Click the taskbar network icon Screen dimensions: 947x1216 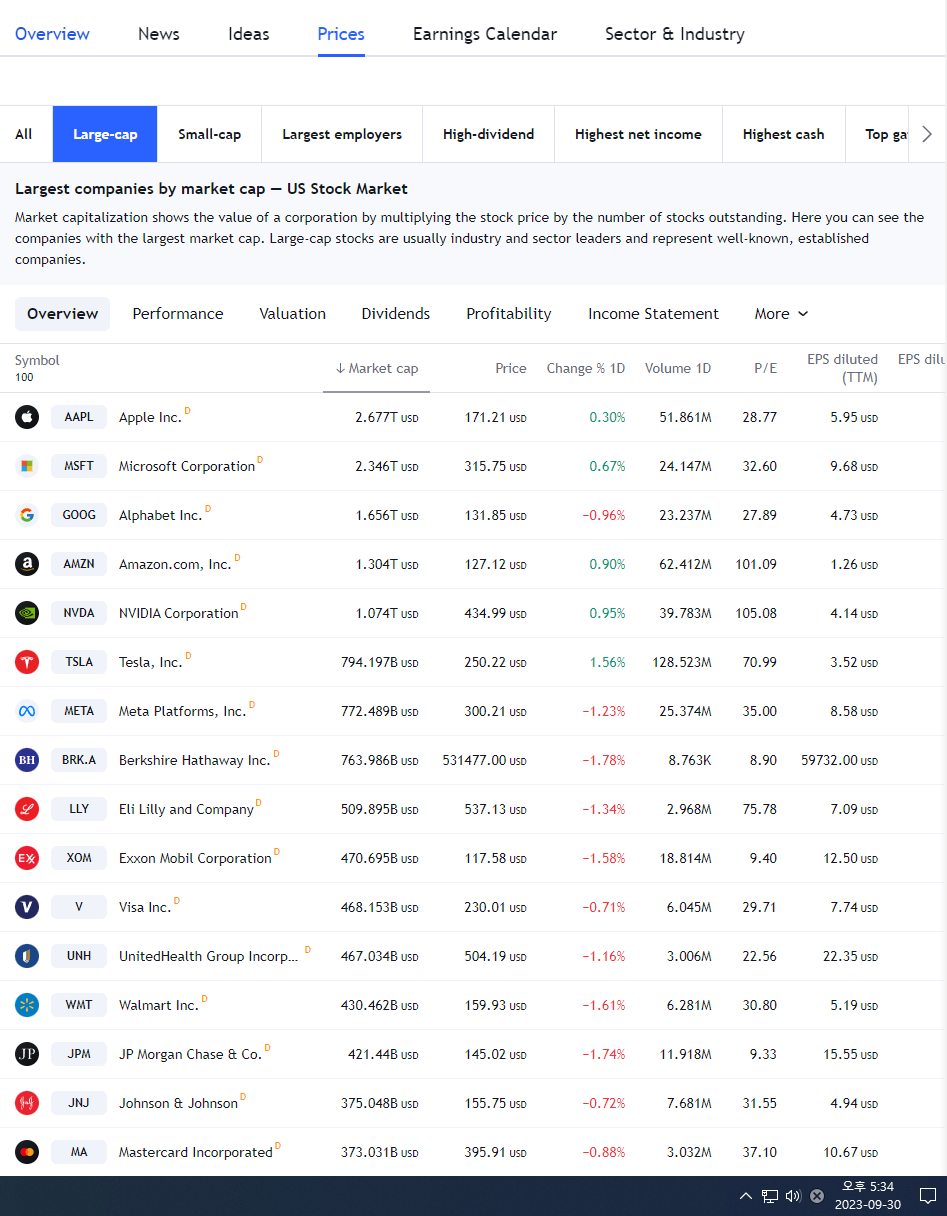pyautogui.click(x=770, y=1196)
